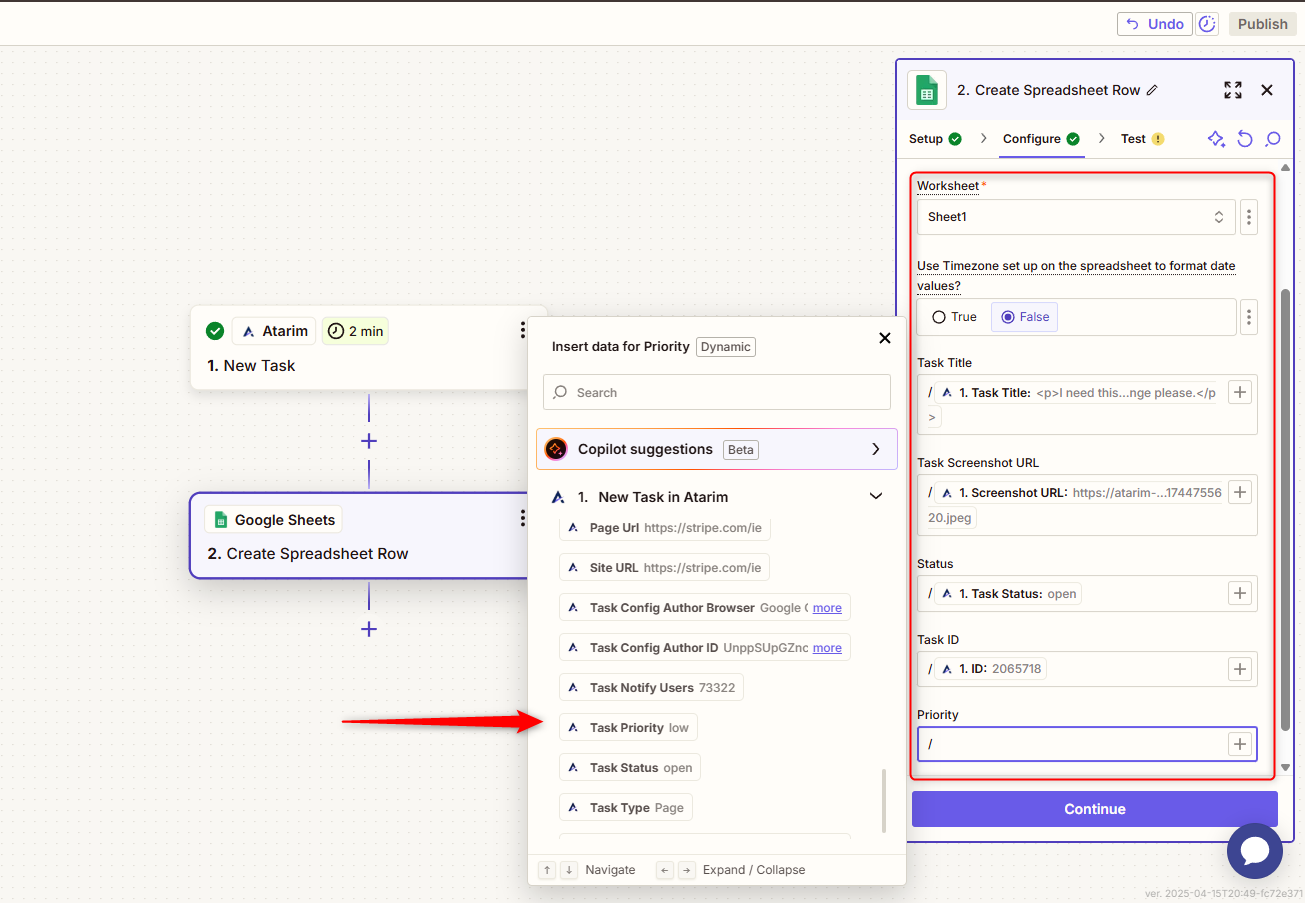The width and height of the screenshot is (1305, 903).
Task: Add step with plus below Google Sheets
Action: click(x=369, y=629)
